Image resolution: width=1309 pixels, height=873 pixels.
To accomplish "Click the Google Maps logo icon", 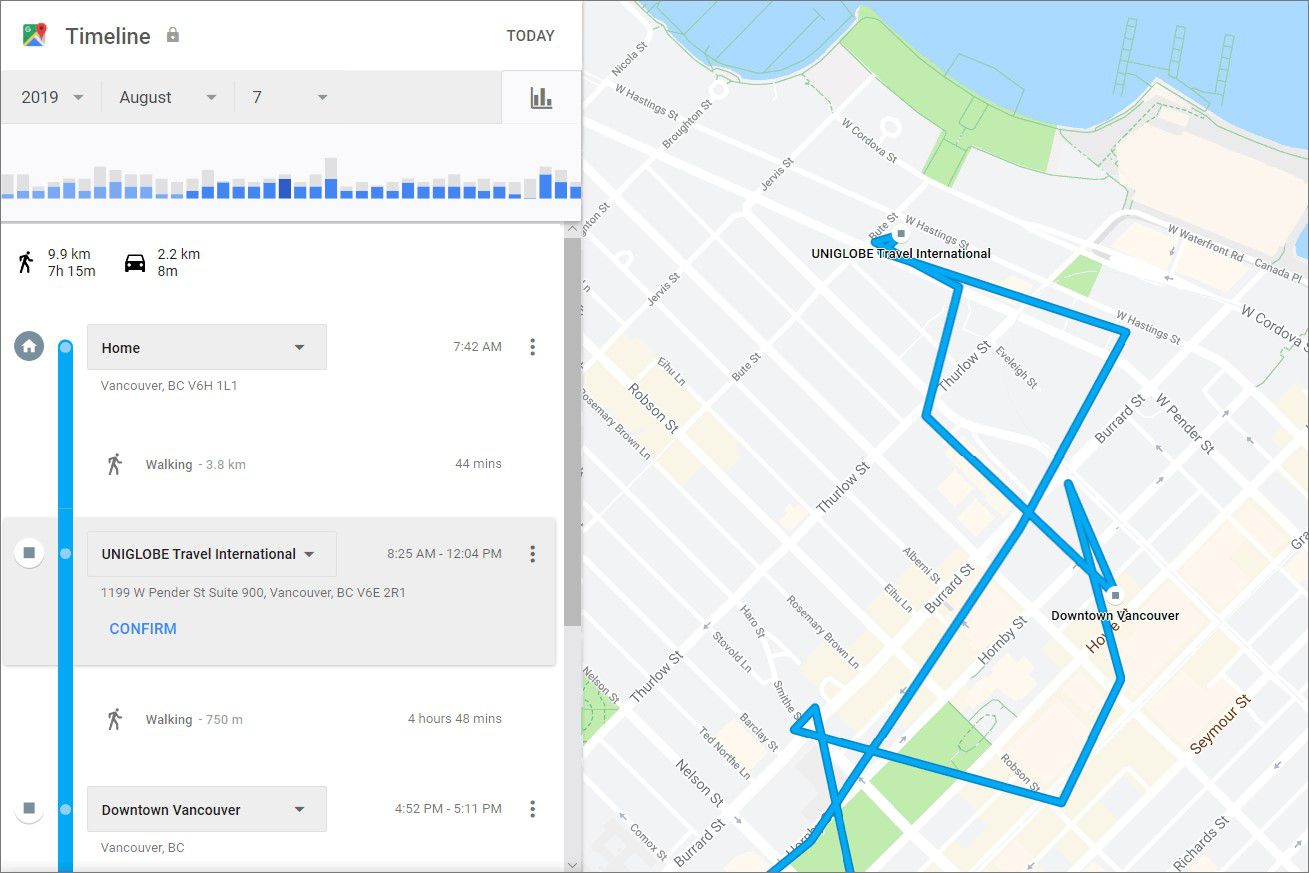I will (x=35, y=35).
